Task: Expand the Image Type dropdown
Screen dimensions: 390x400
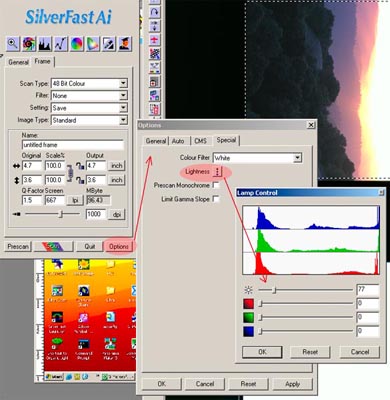Action: pyautogui.click(x=123, y=120)
